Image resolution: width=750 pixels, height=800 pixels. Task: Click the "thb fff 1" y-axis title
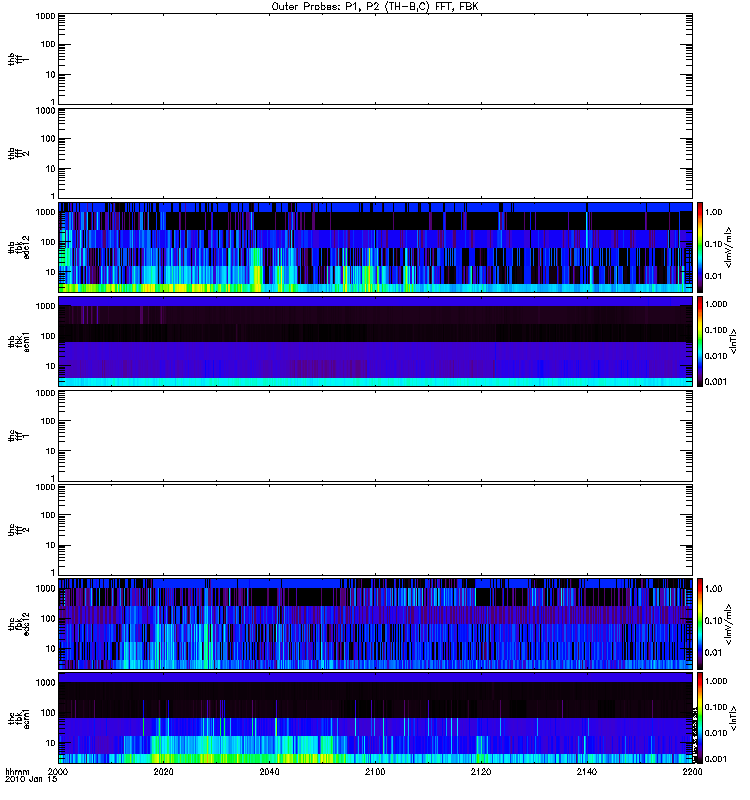coord(18,59)
